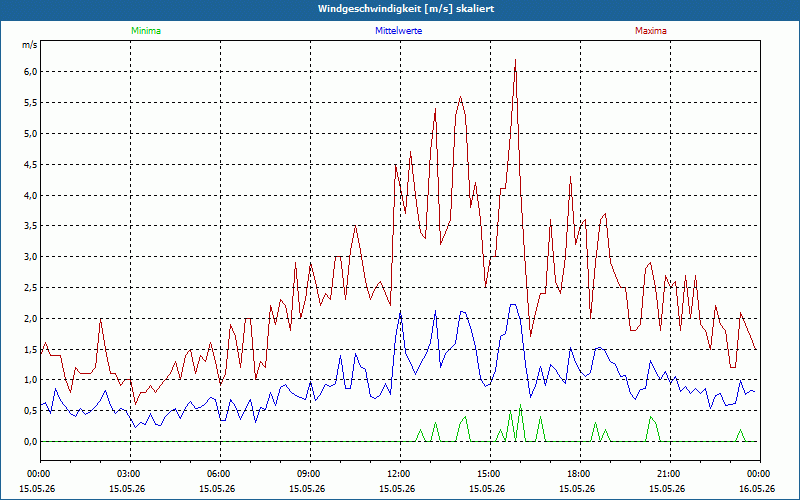Screen dimensions: 800x500
Task: Click the green Minima legend label
Action: pyautogui.click(x=146, y=31)
